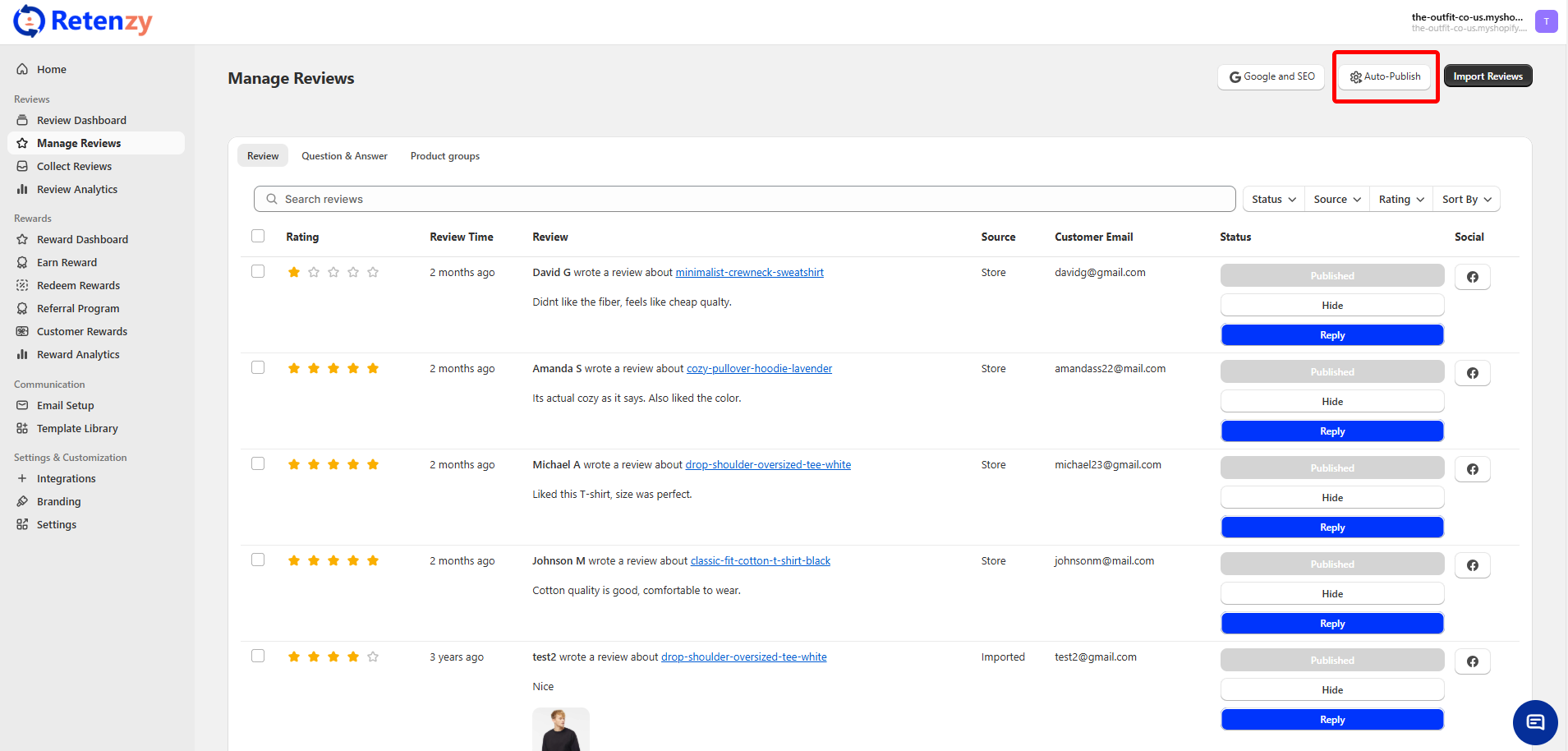Click the Search reviews input field
The width and height of the screenshot is (1568, 751).
click(x=744, y=199)
